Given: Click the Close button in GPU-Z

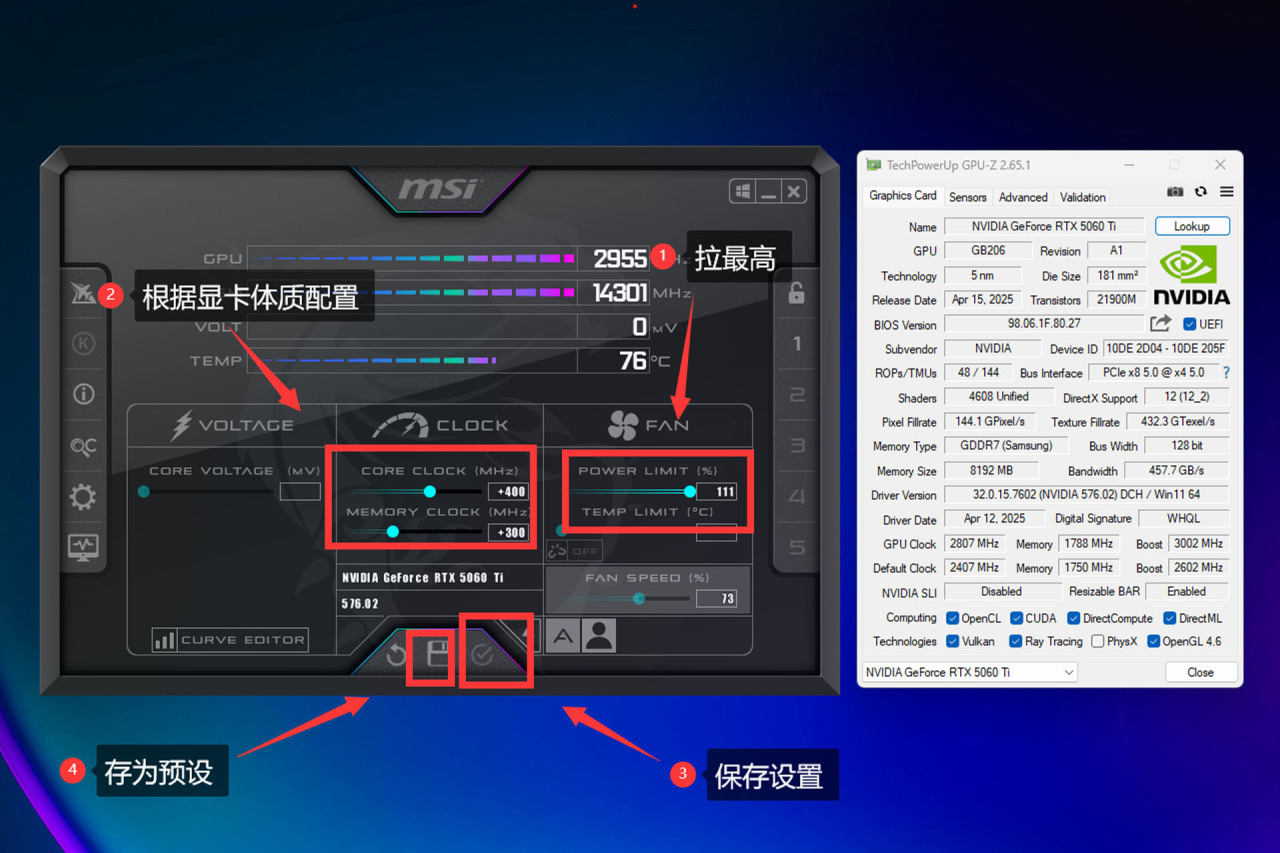Looking at the screenshot, I should (1201, 672).
